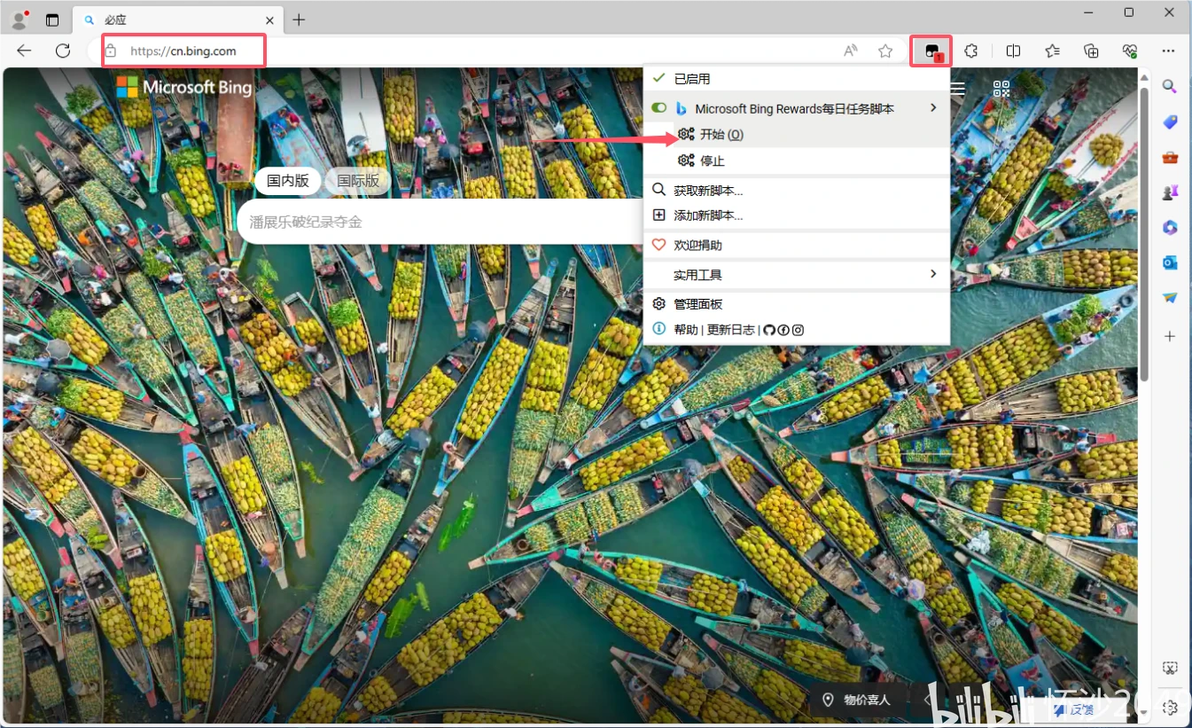
Task: Switch to 国内版 tab
Action: tap(287, 181)
